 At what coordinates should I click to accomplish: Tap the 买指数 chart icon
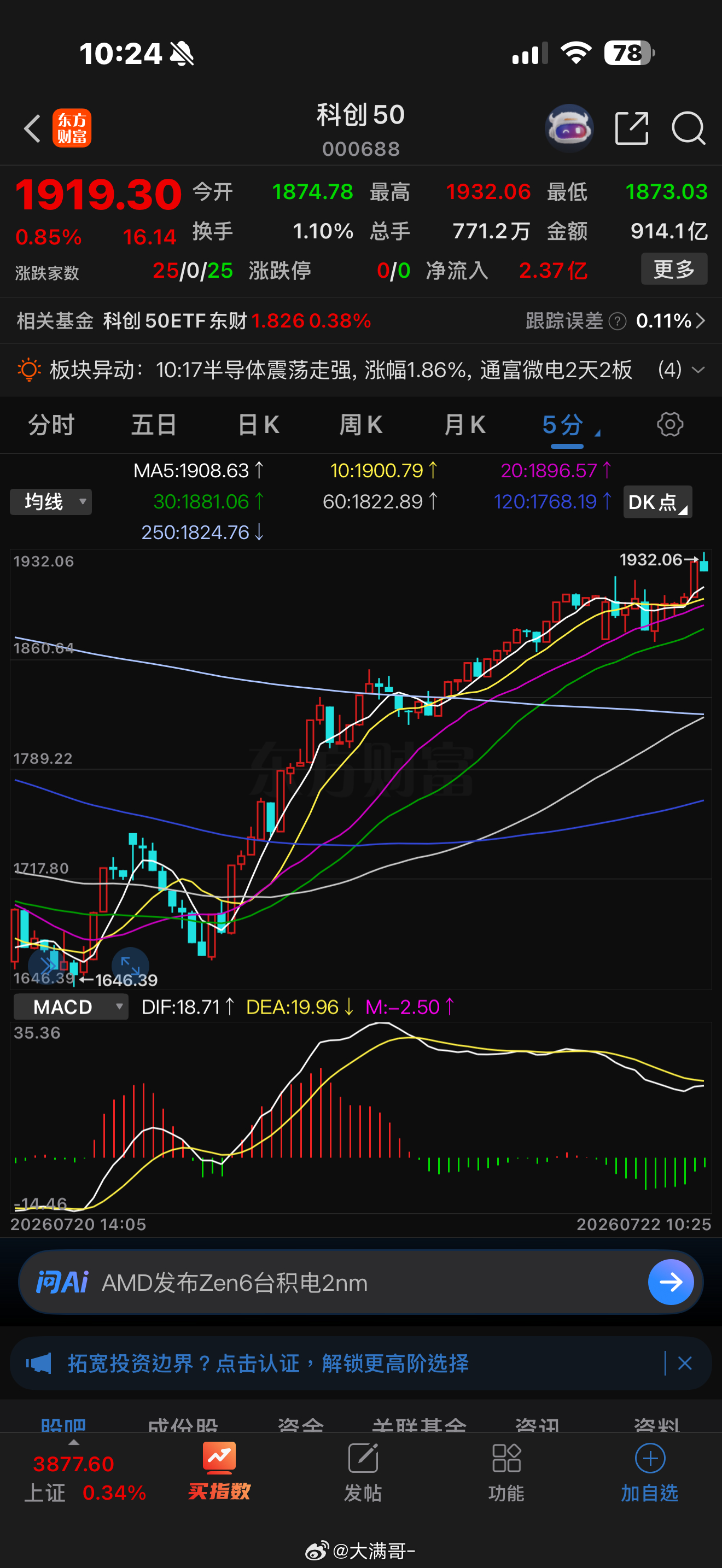click(219, 1457)
